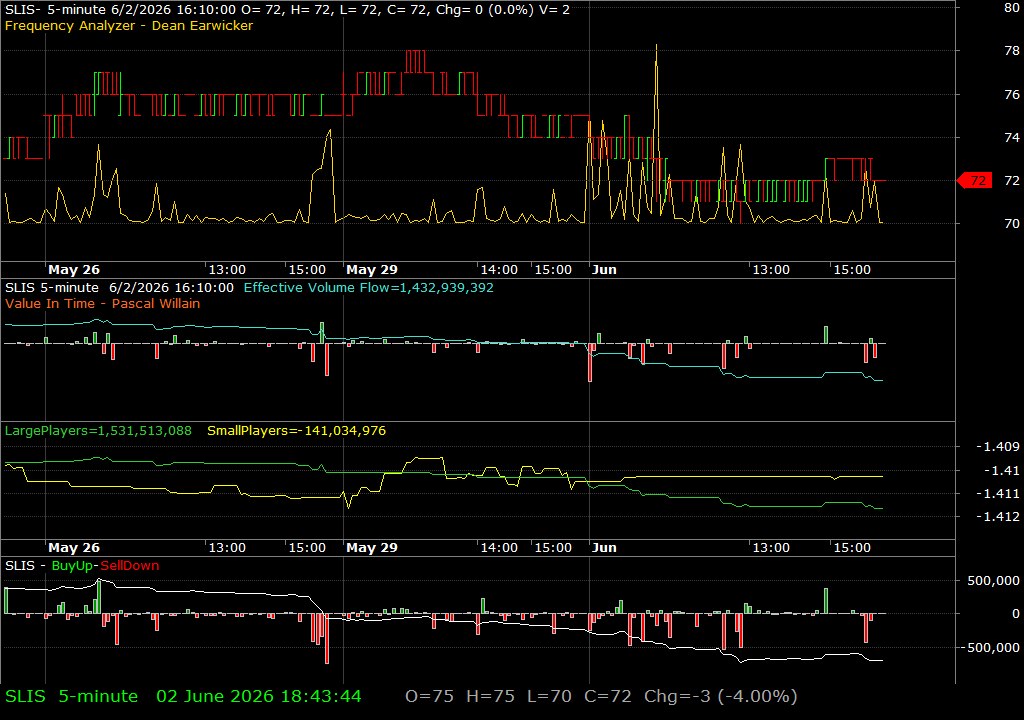Click the status bar H=75 value
Viewport: 1024px width, 720px height.
[490, 696]
